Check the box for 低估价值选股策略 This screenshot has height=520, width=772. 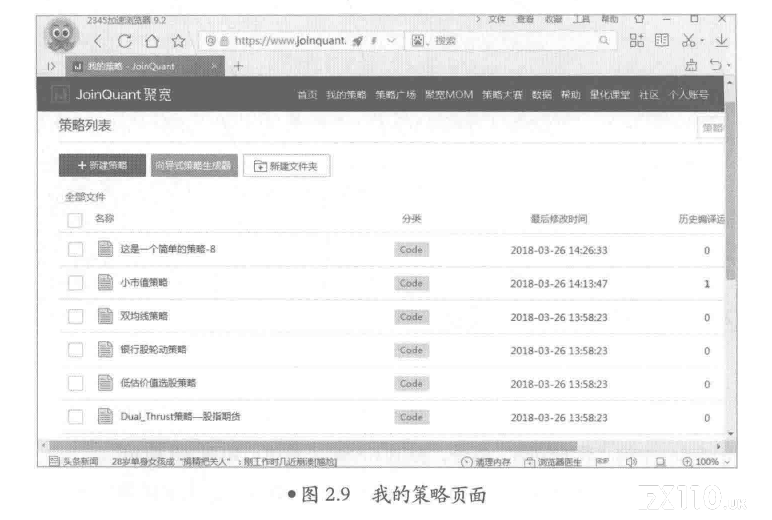[x=75, y=384]
